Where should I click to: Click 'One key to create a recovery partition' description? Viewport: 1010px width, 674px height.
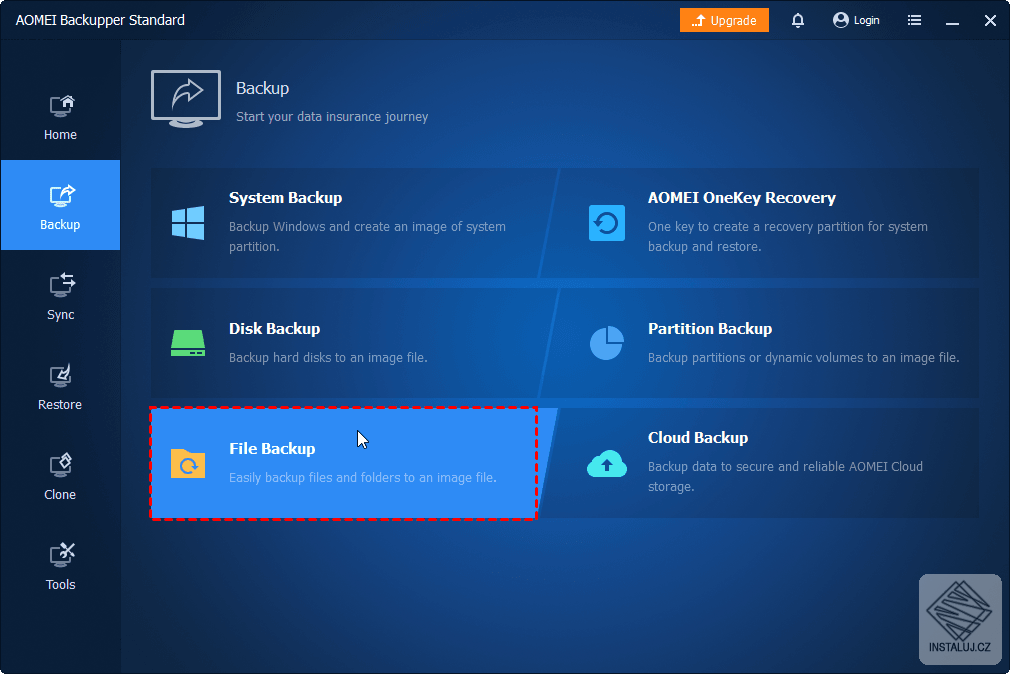(x=788, y=236)
